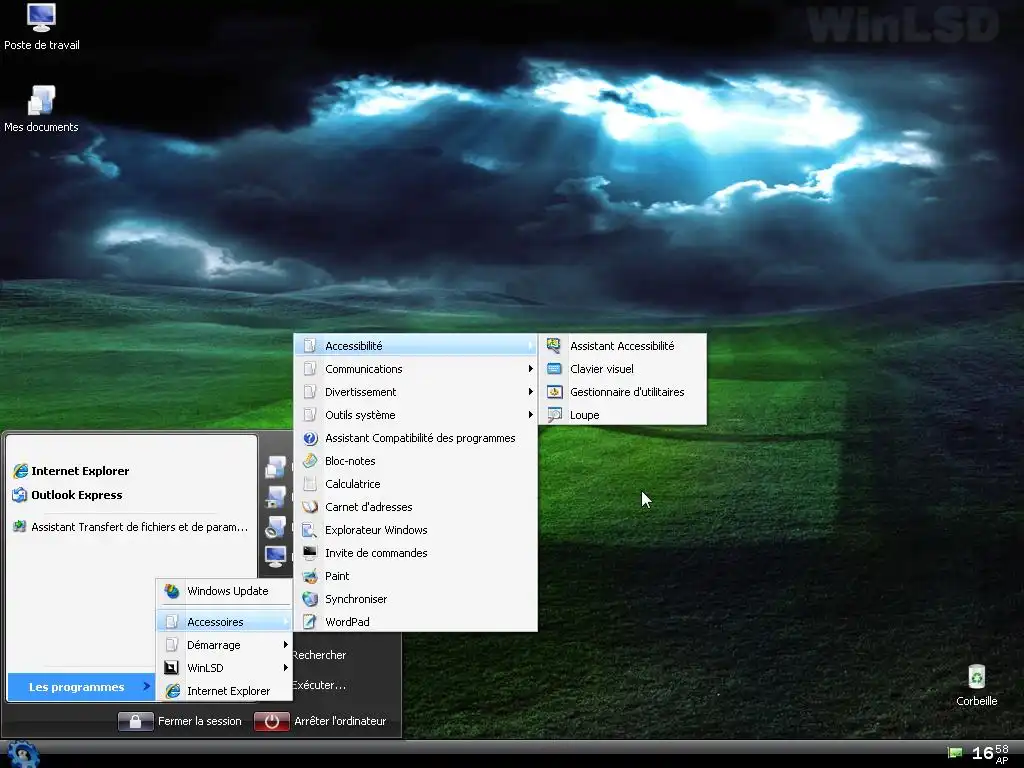
Task: Click the Paint palette icon
Action: click(310, 576)
